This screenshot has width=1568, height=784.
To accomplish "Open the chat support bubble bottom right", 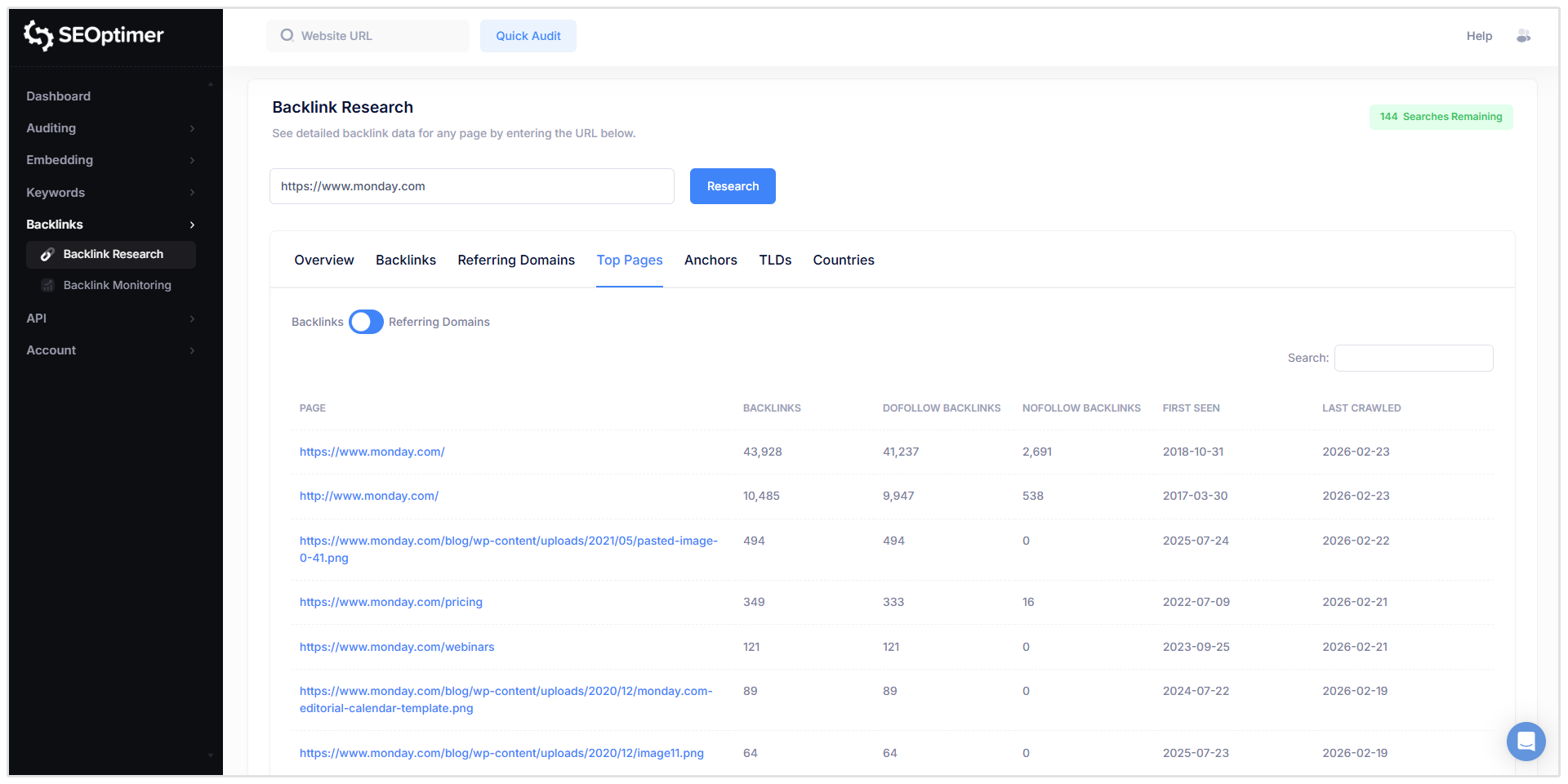I will [x=1526, y=742].
